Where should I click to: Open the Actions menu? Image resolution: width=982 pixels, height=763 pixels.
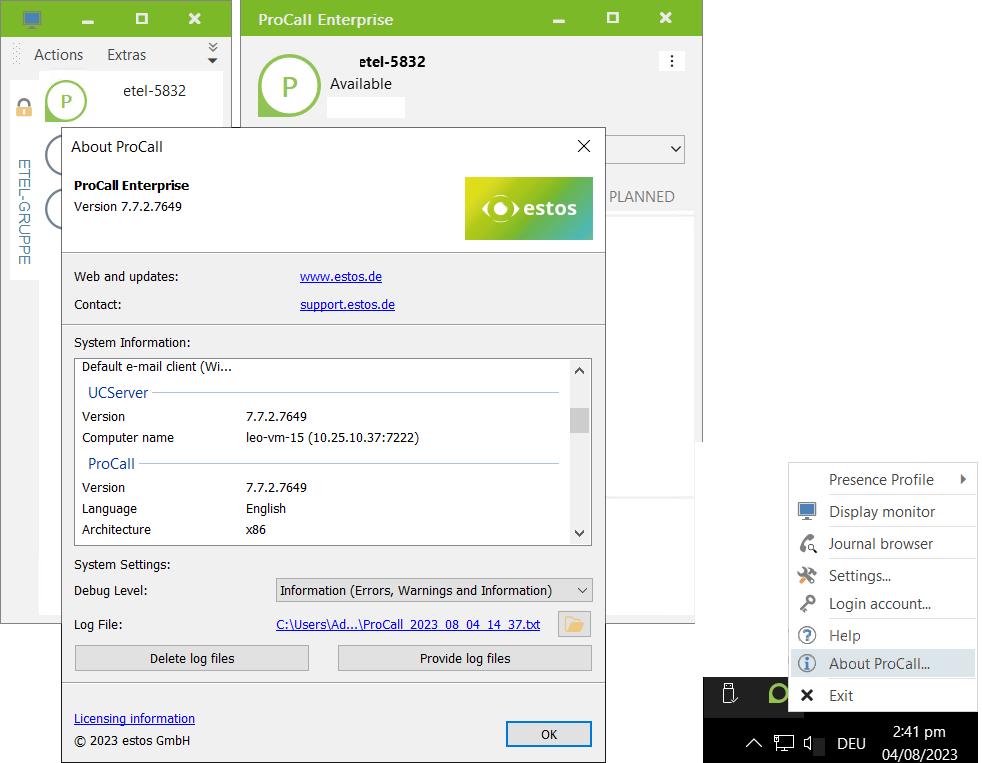point(59,55)
